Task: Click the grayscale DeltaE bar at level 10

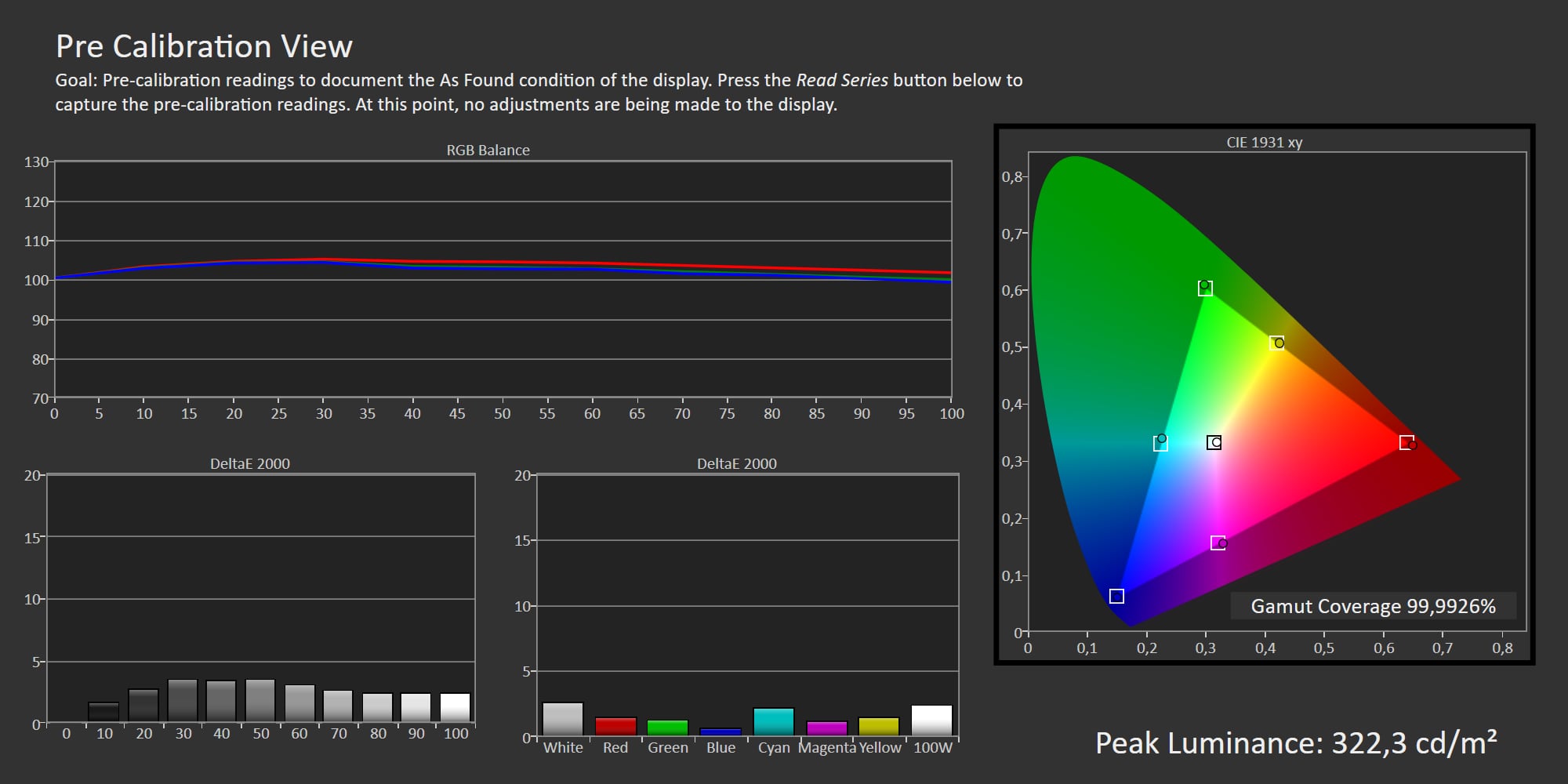Action: [x=103, y=712]
